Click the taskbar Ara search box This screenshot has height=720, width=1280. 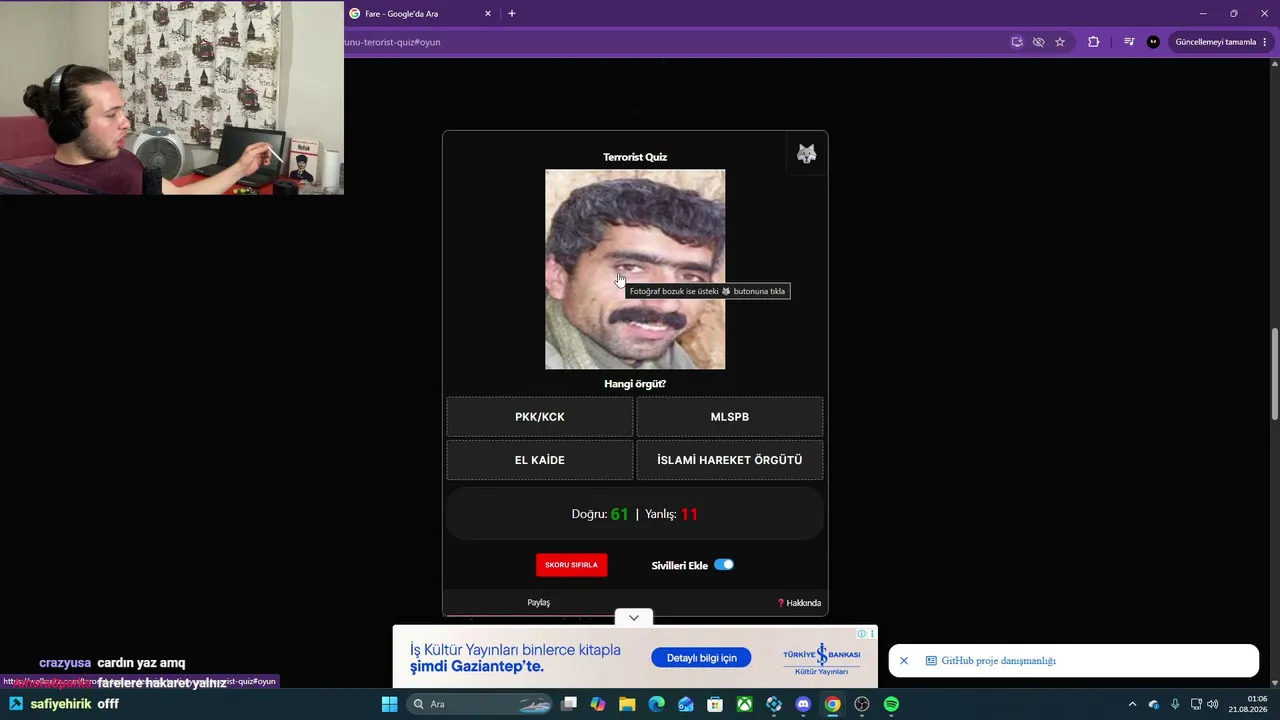tap(479, 704)
